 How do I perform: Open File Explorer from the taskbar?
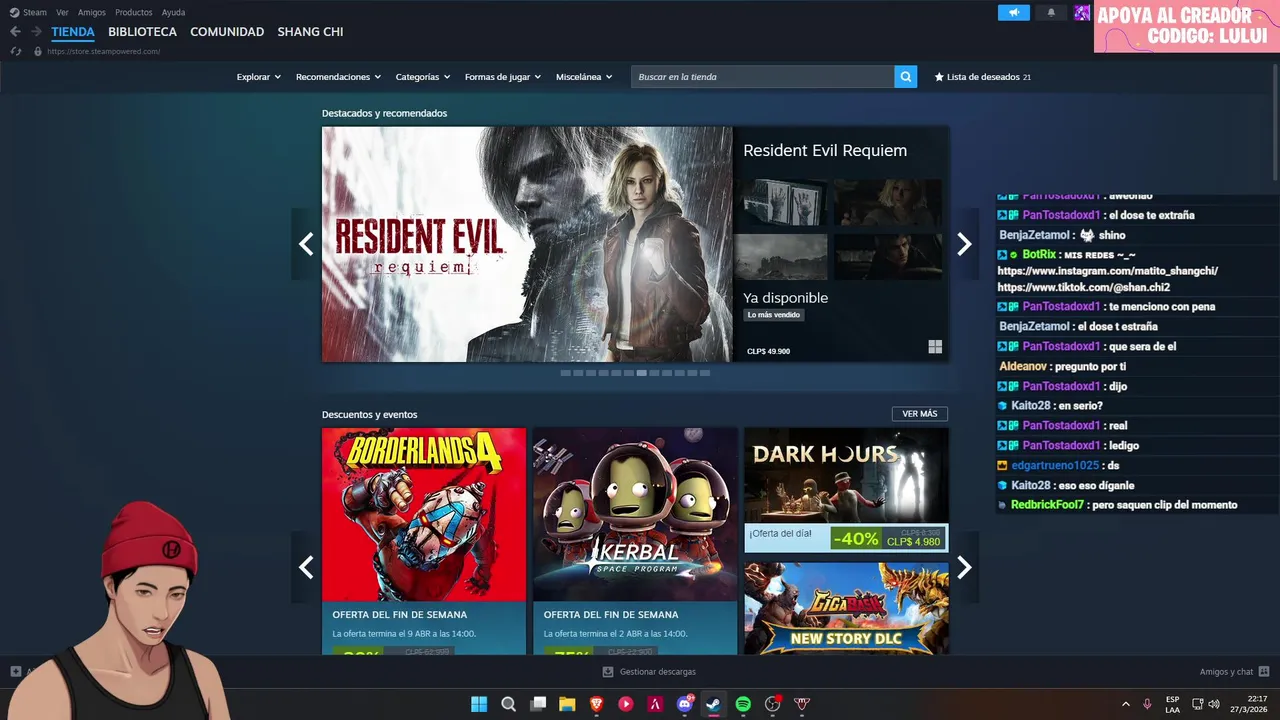[567, 704]
